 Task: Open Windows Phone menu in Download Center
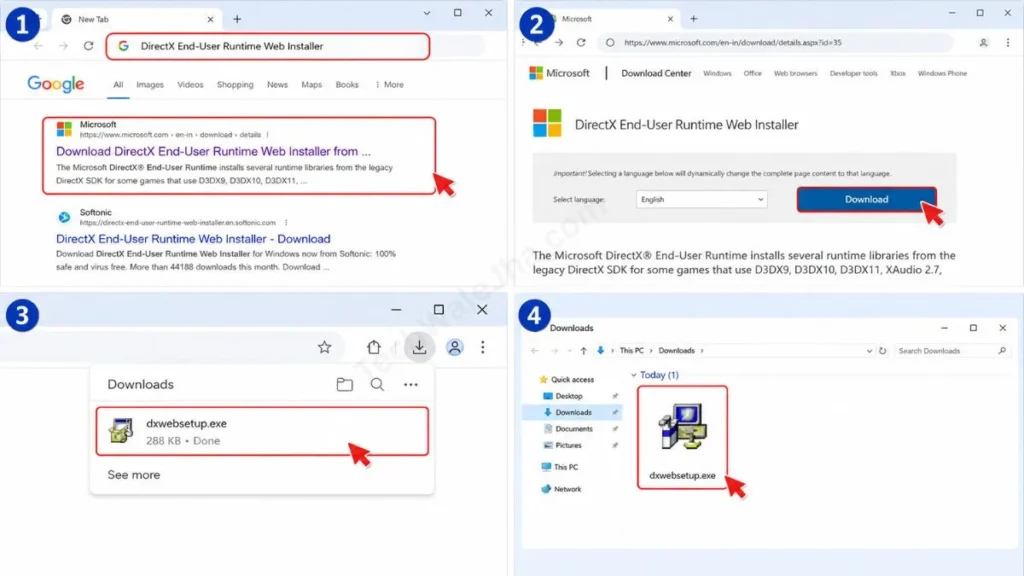click(942, 73)
